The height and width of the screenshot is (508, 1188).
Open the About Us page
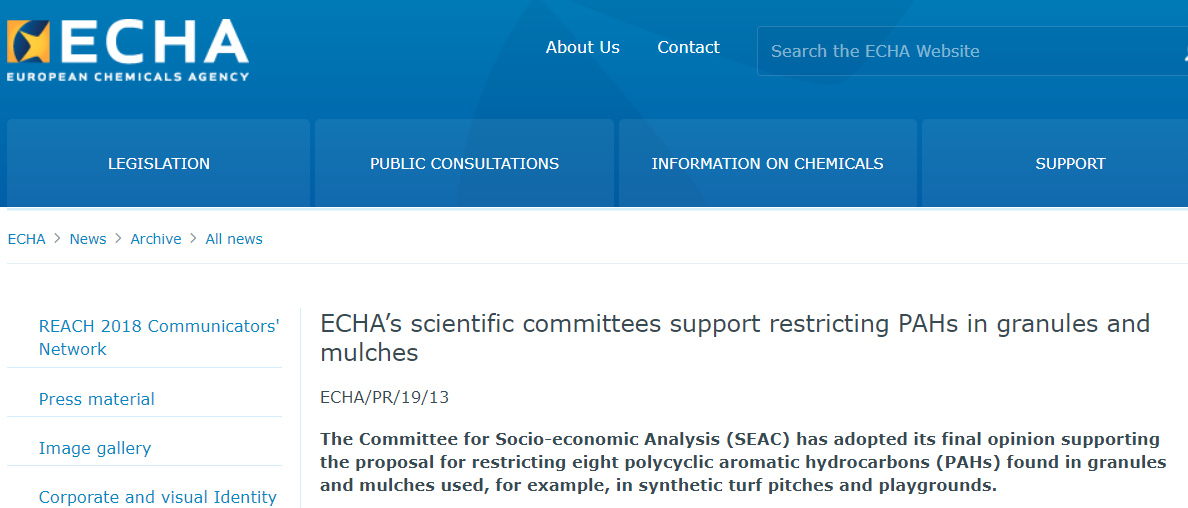(582, 47)
